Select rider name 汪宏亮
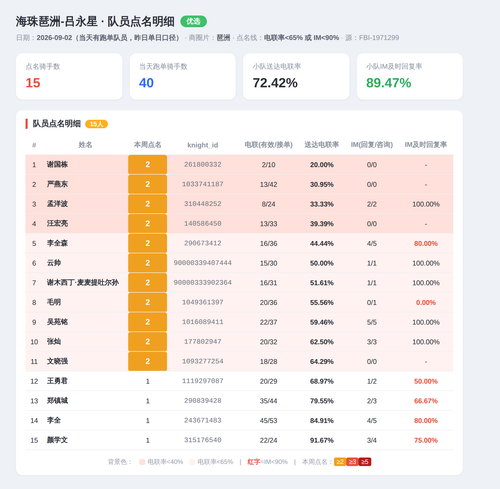 [x=57, y=223]
